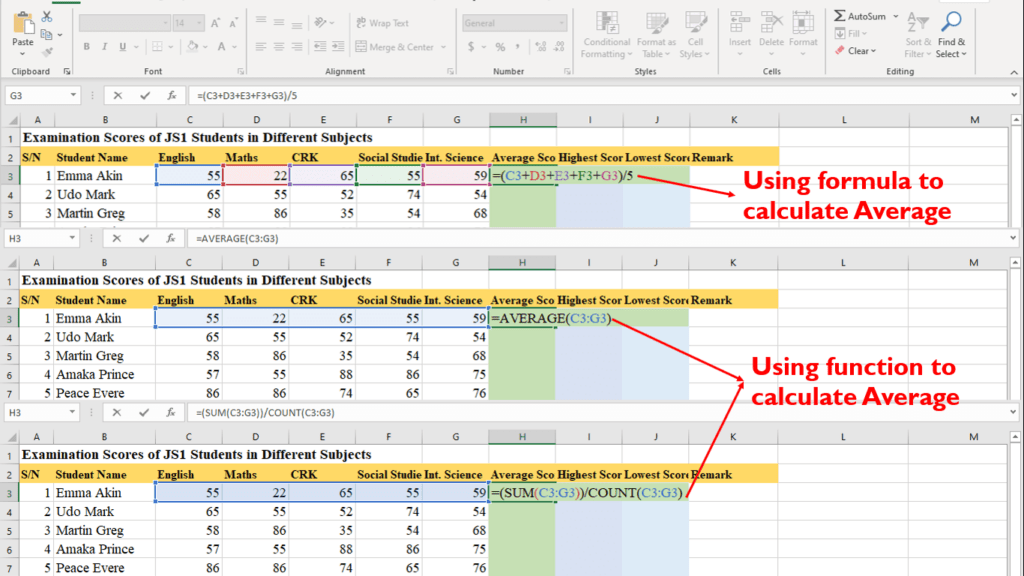Toggle Bold formatting in the Font group
1024x576 pixels.
pos(87,47)
